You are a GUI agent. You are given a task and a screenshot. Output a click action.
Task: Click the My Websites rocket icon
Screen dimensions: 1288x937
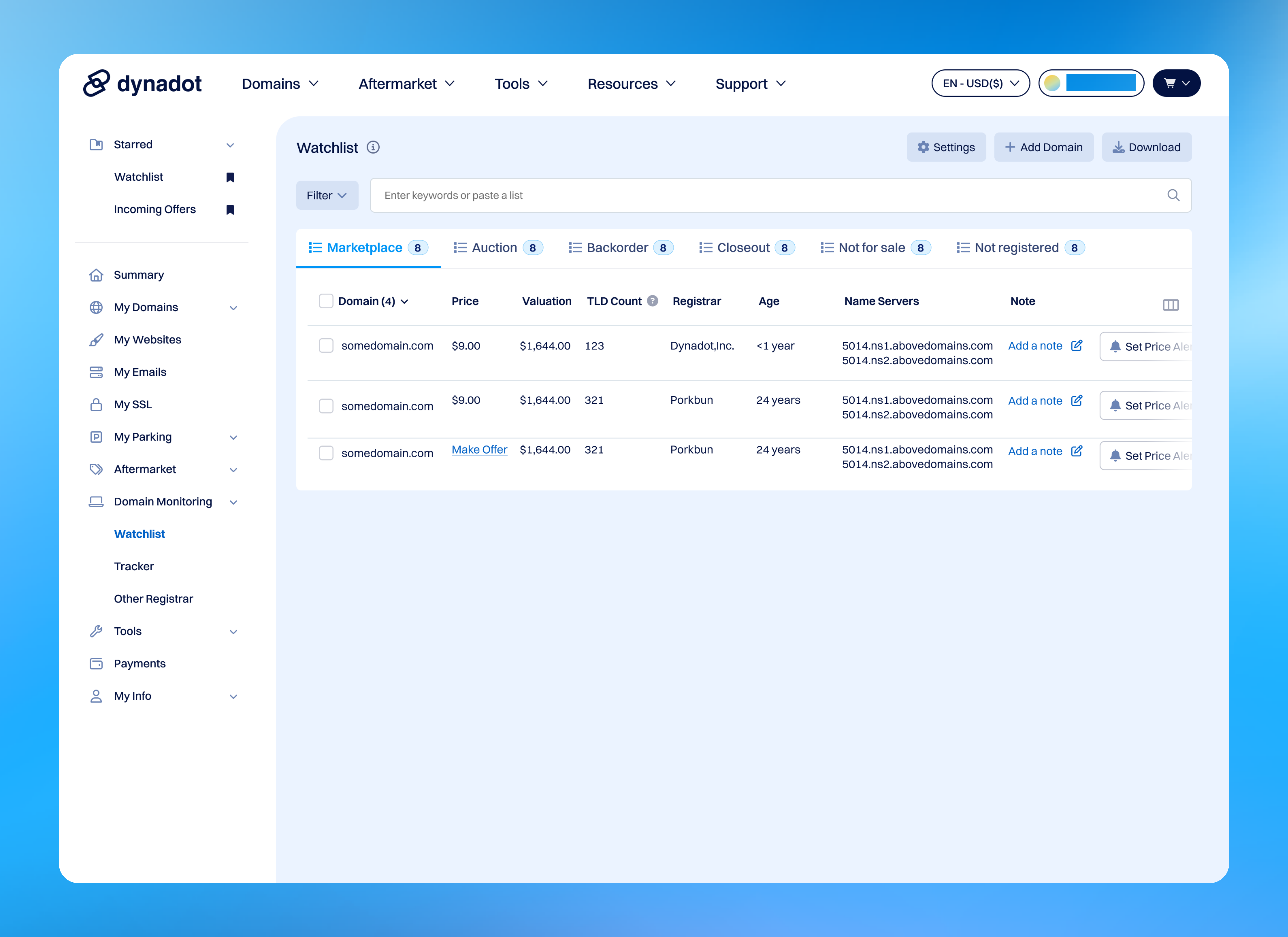point(96,340)
